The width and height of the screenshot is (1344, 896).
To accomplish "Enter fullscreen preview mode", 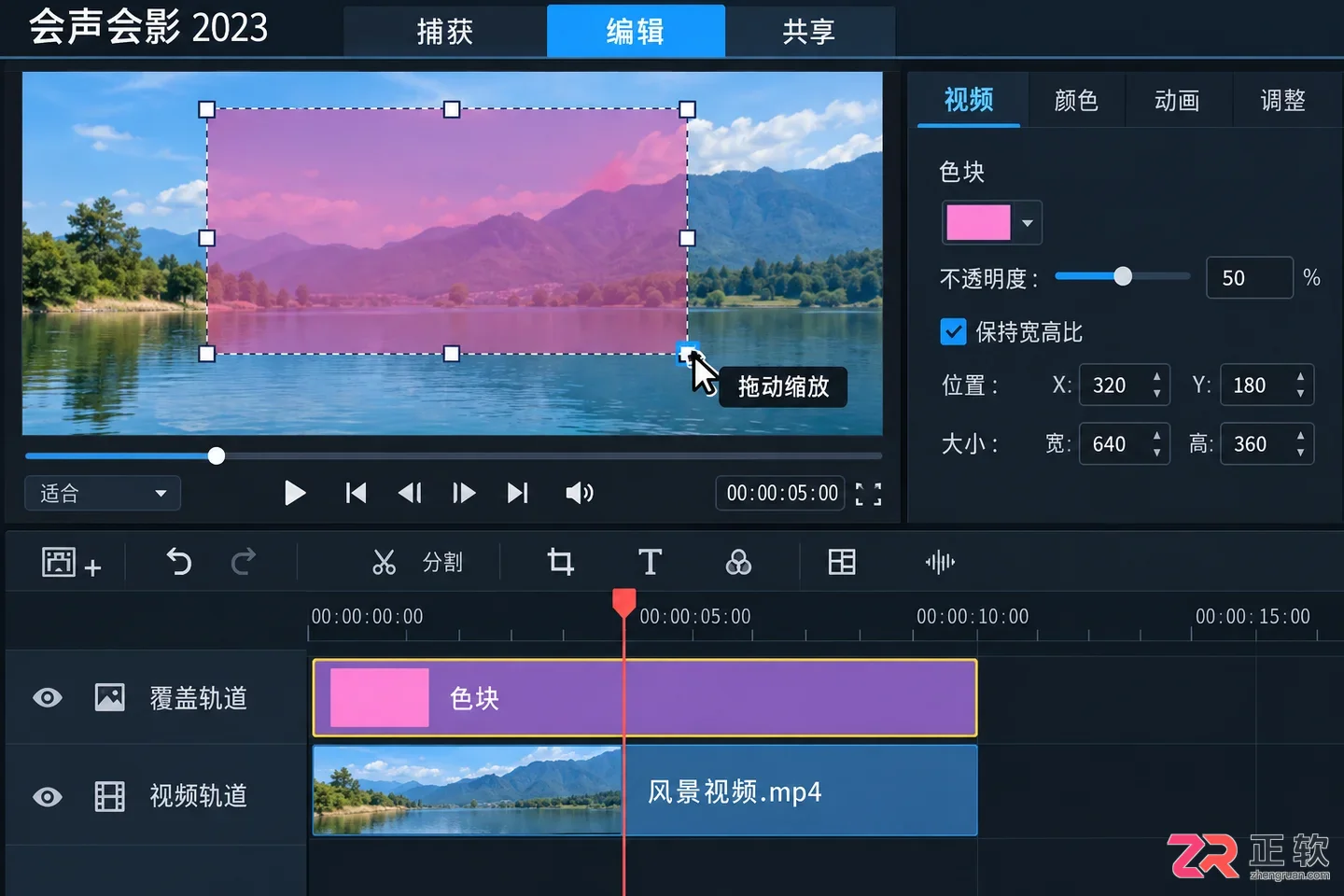I will click(868, 494).
